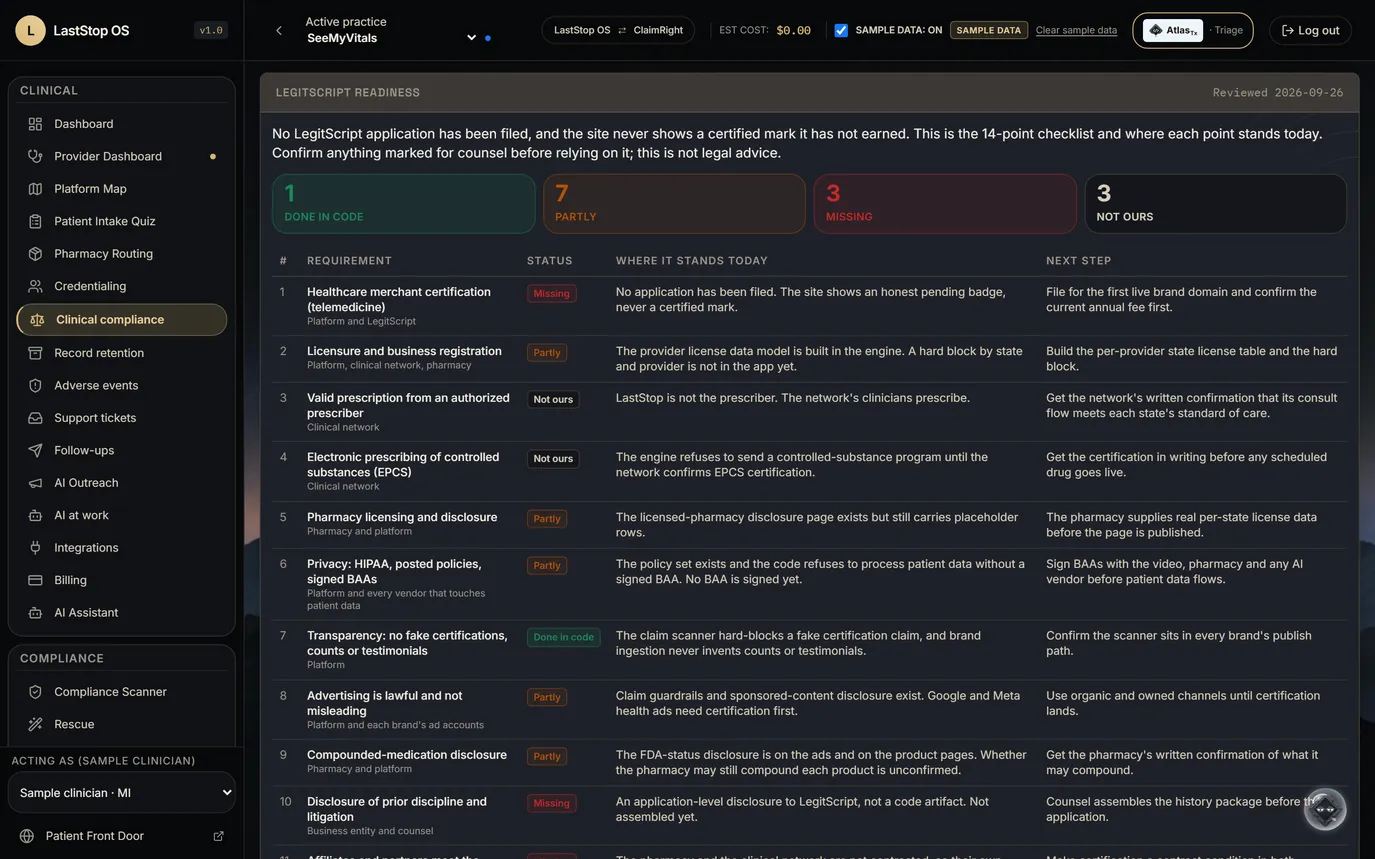Go to the Record retention page
The width and height of the screenshot is (1375, 859).
pyautogui.click(x=122, y=353)
